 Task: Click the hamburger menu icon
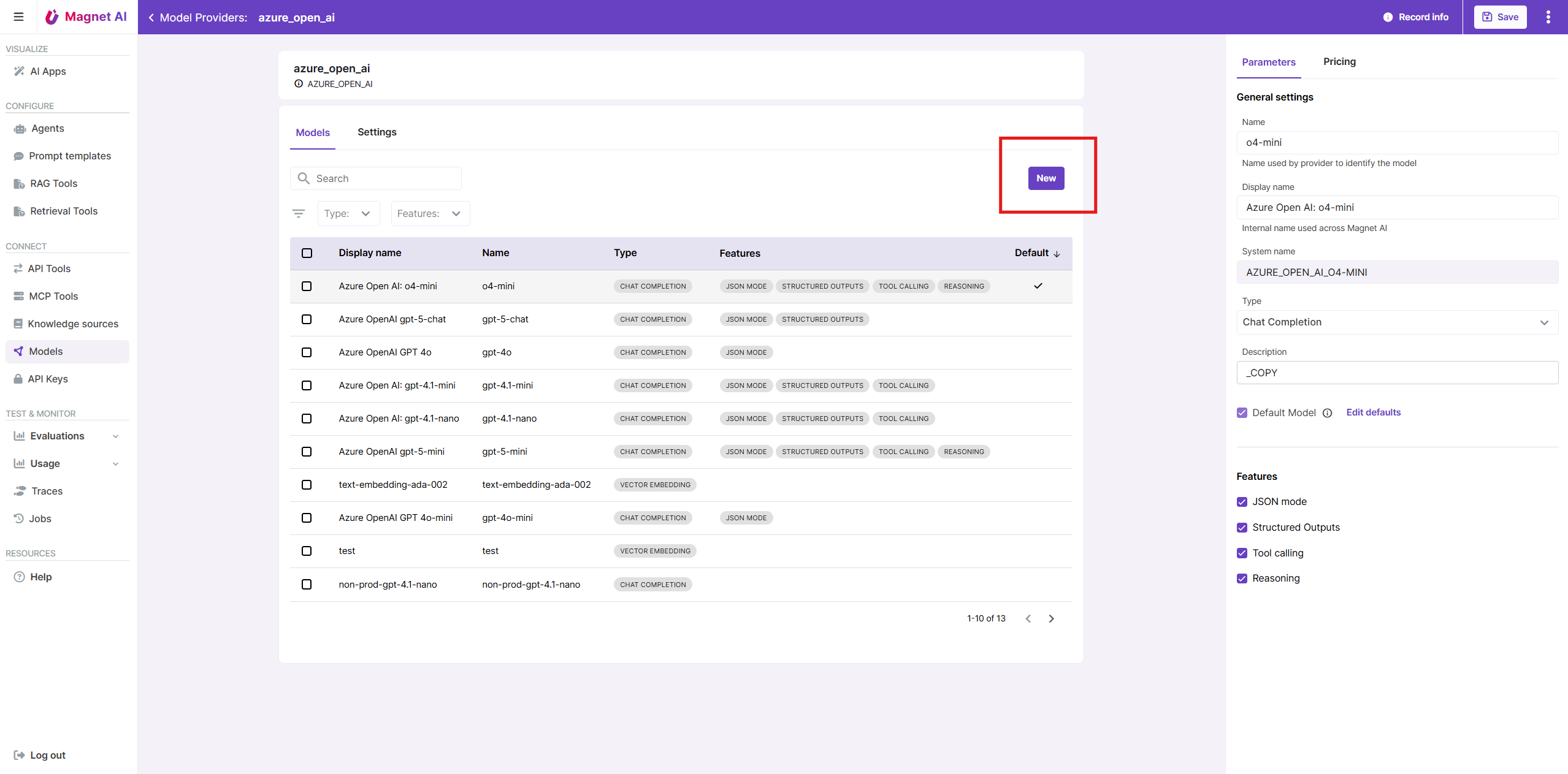point(18,17)
